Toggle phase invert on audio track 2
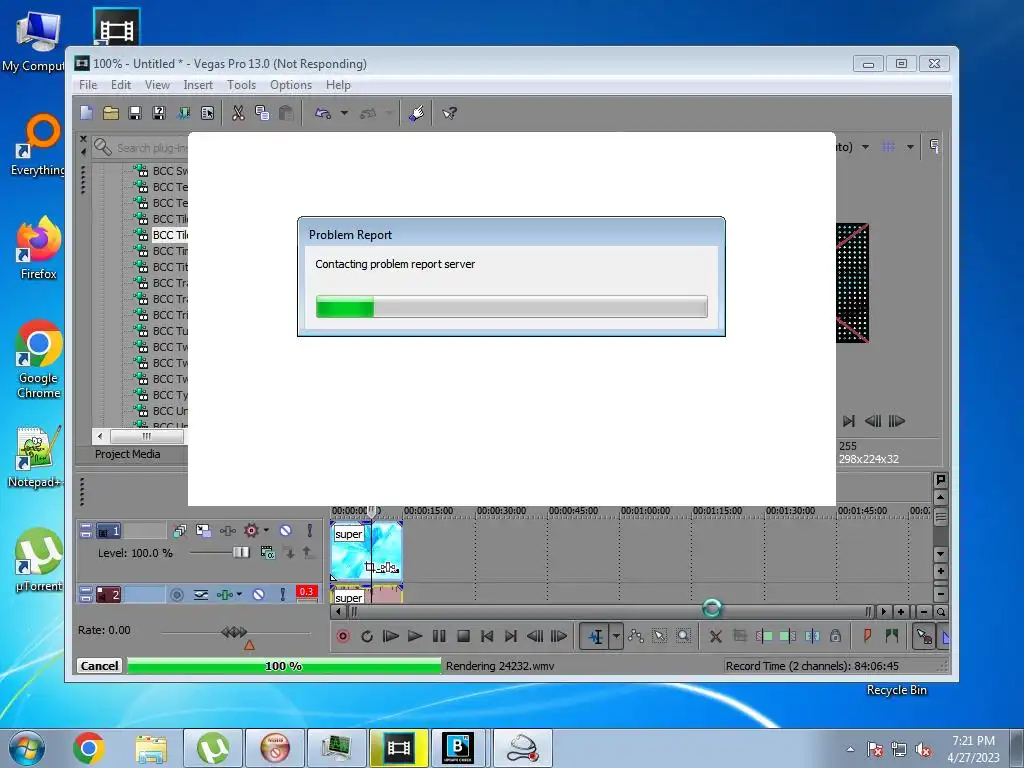 (201, 594)
